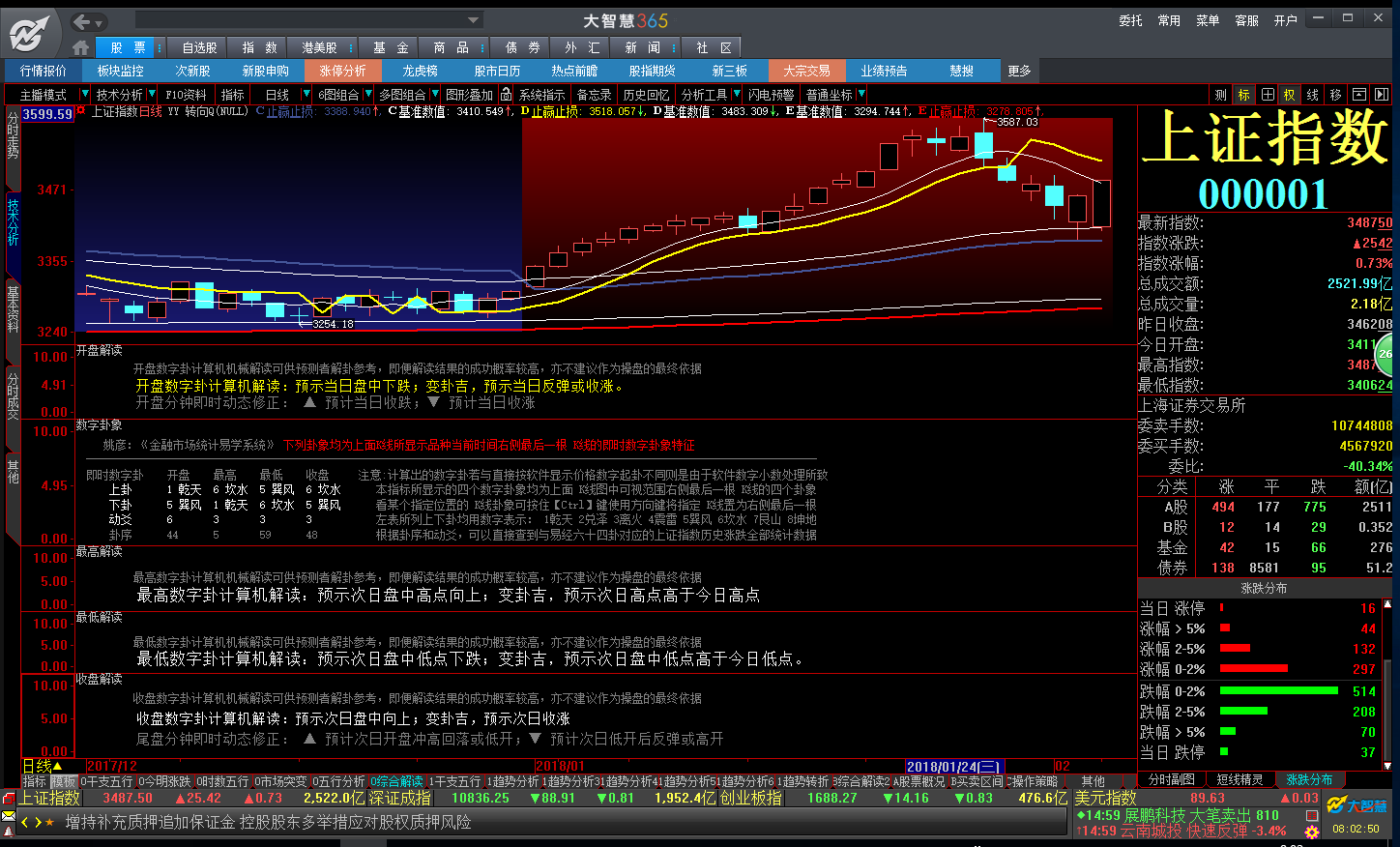The image size is (1400, 847).
Task: Click the panel restore window icon
Action: pyautogui.click(x=1358, y=94)
